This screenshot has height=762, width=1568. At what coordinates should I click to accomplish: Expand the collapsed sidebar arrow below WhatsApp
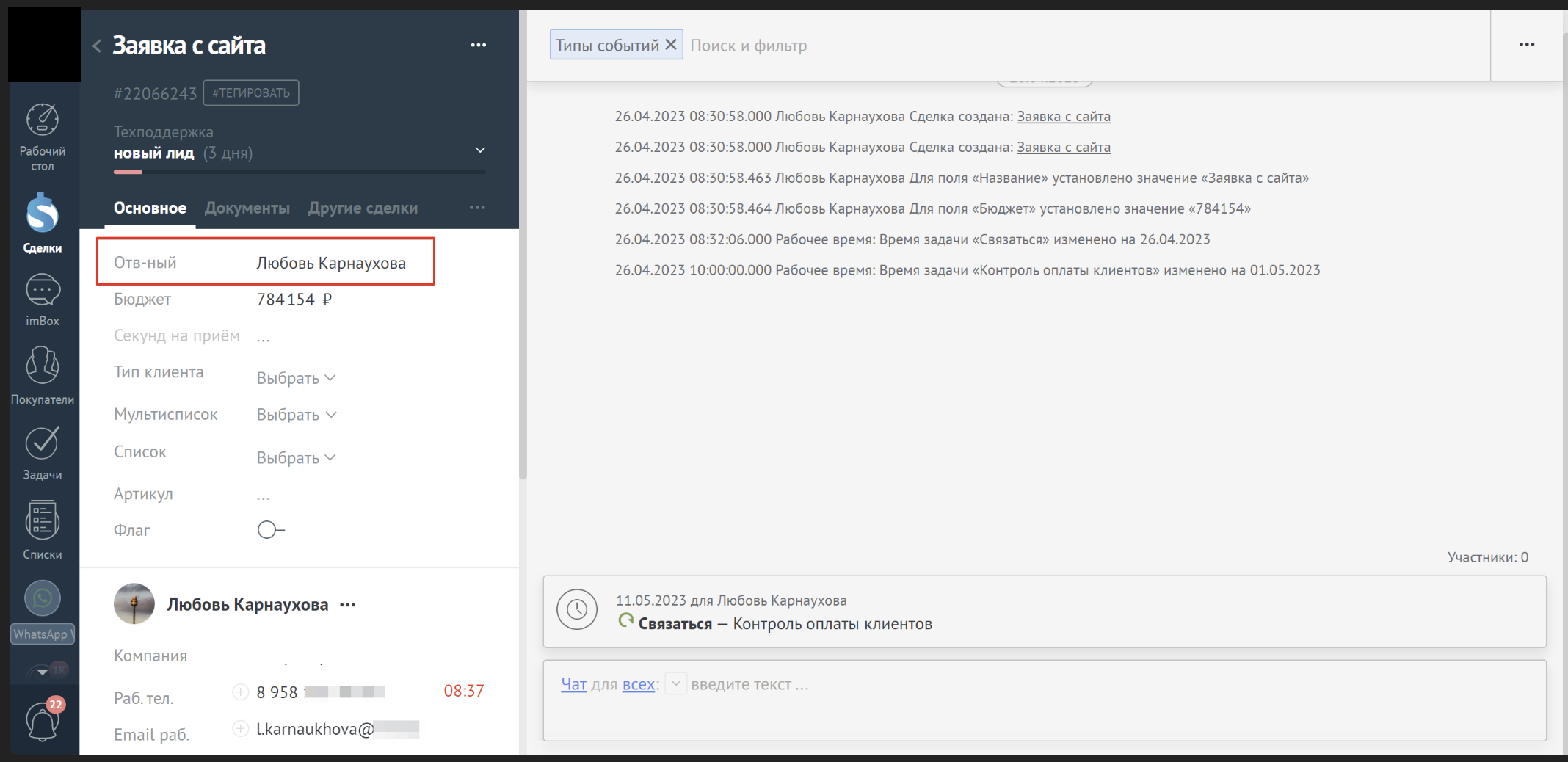click(43, 671)
